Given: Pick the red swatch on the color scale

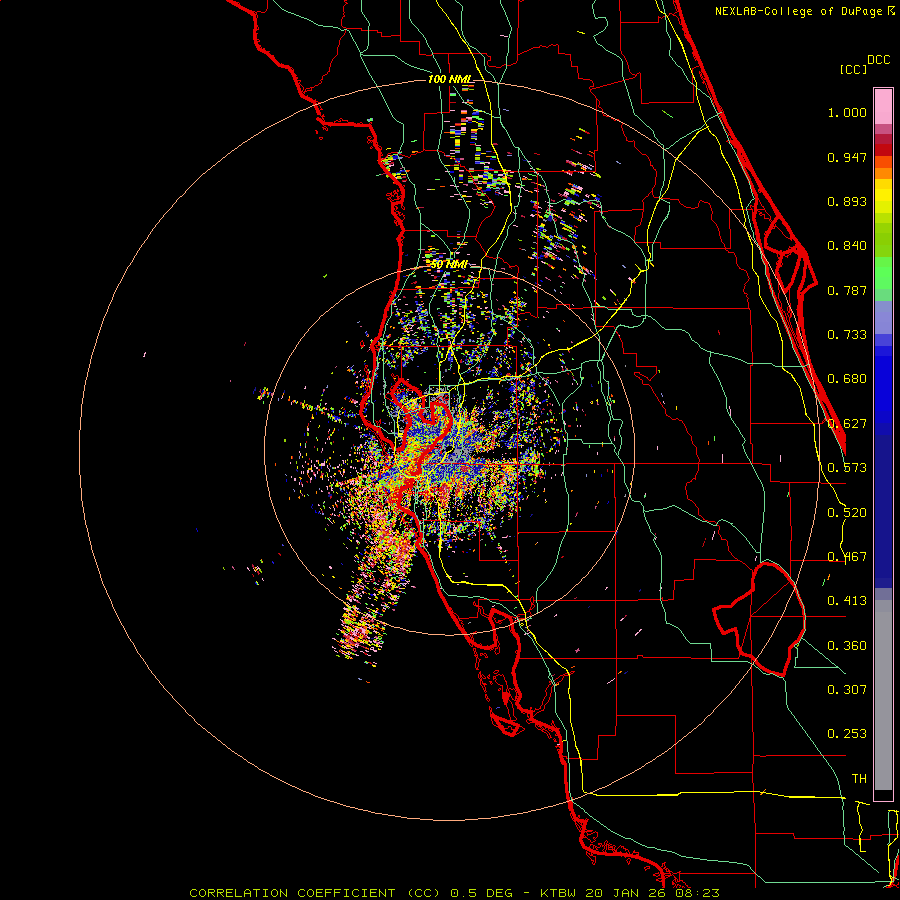Looking at the screenshot, I should point(883,150).
